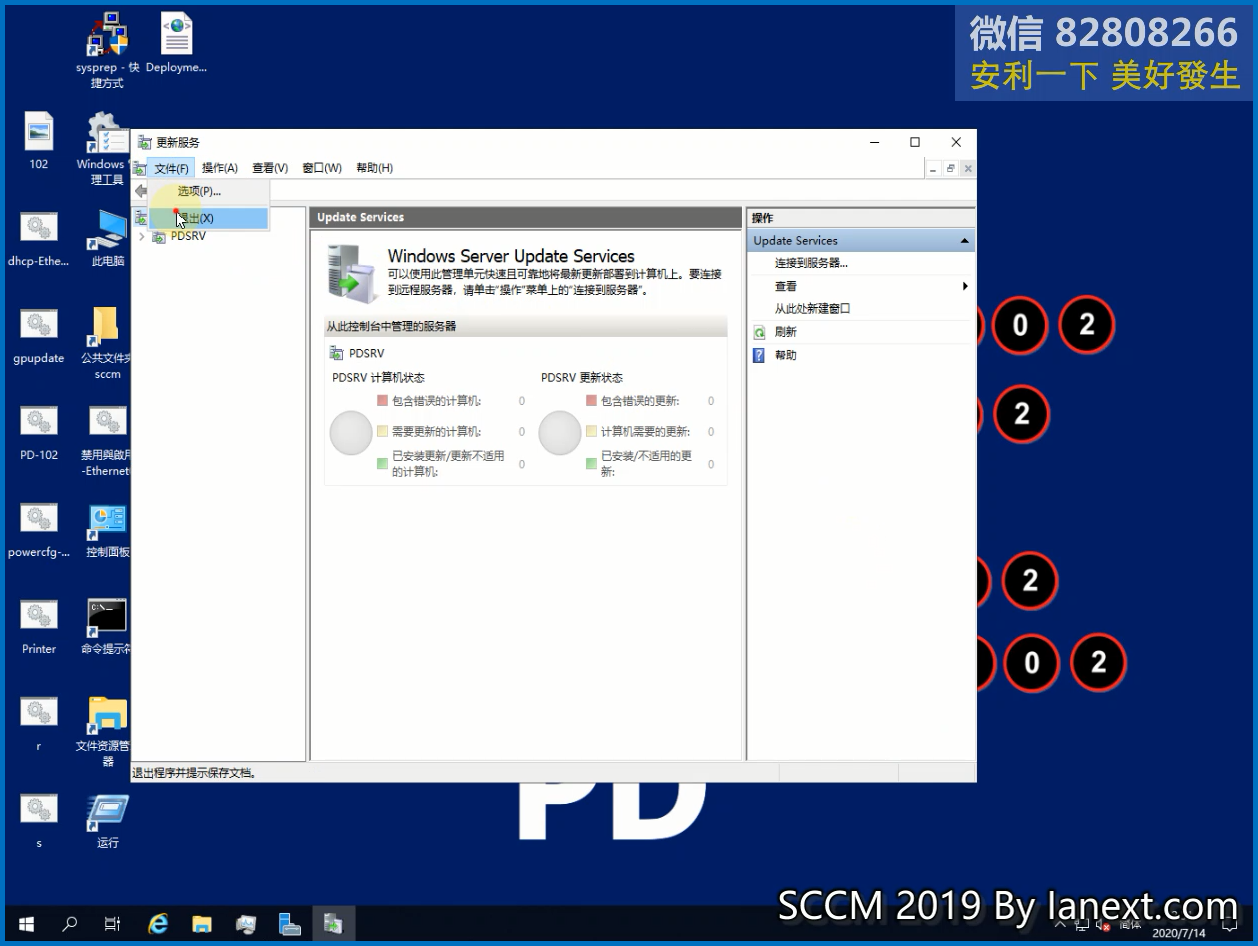Click 包含错误的更新 status entry

639,401
